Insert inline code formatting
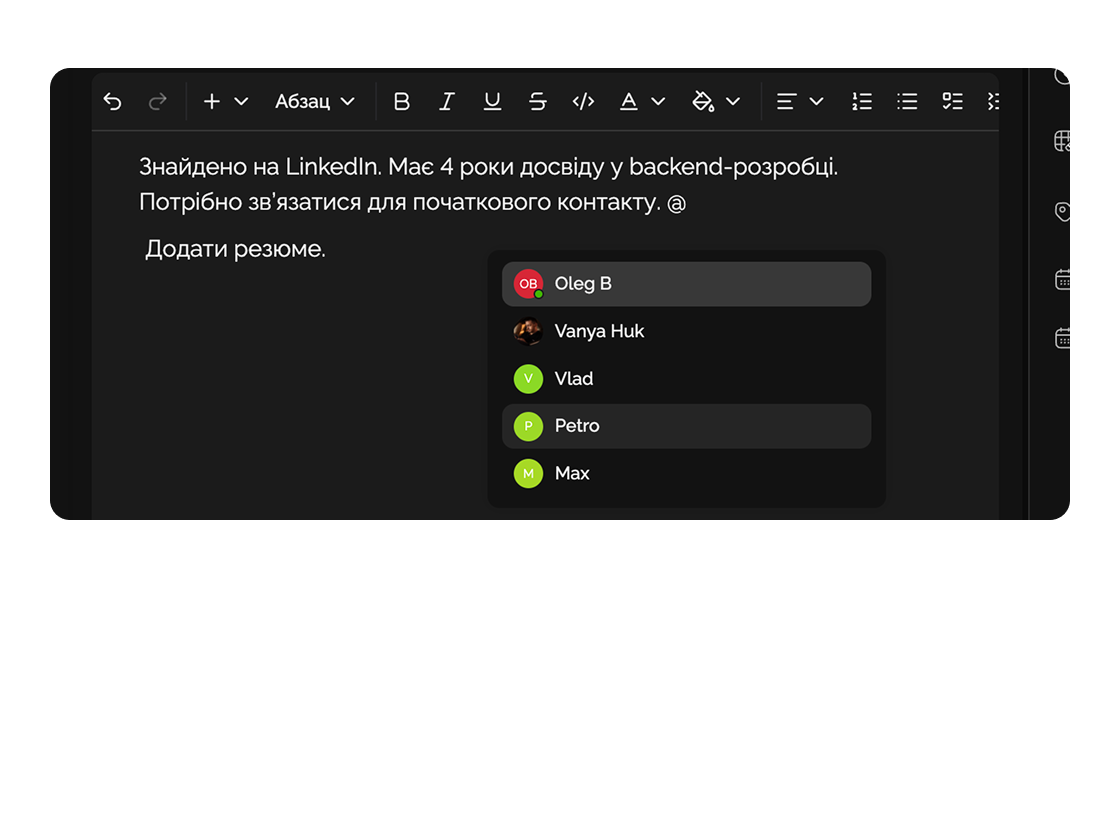The width and height of the screenshot is (1118, 838). tap(583, 101)
